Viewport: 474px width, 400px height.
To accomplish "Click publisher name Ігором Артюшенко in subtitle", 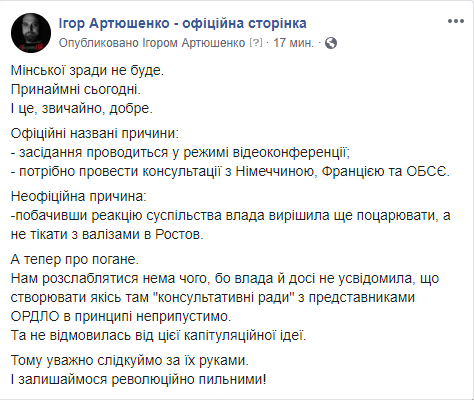I will pyautogui.click(x=194, y=43).
